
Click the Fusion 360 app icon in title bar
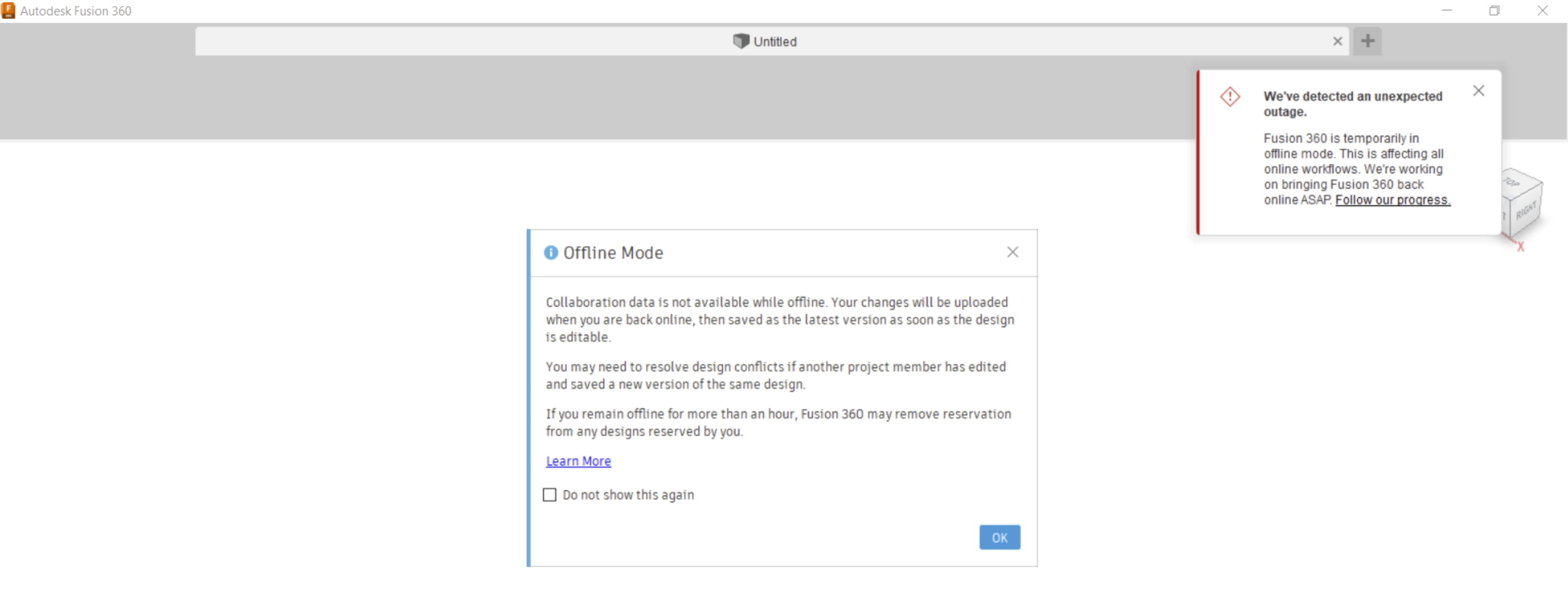8,10
